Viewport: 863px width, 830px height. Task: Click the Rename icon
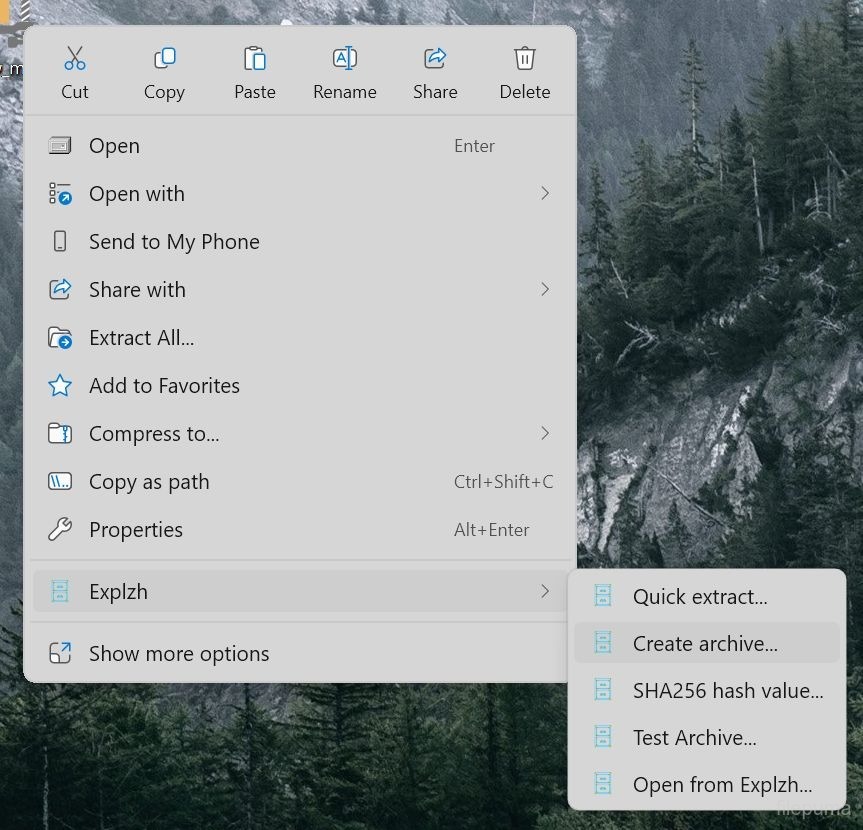point(345,59)
